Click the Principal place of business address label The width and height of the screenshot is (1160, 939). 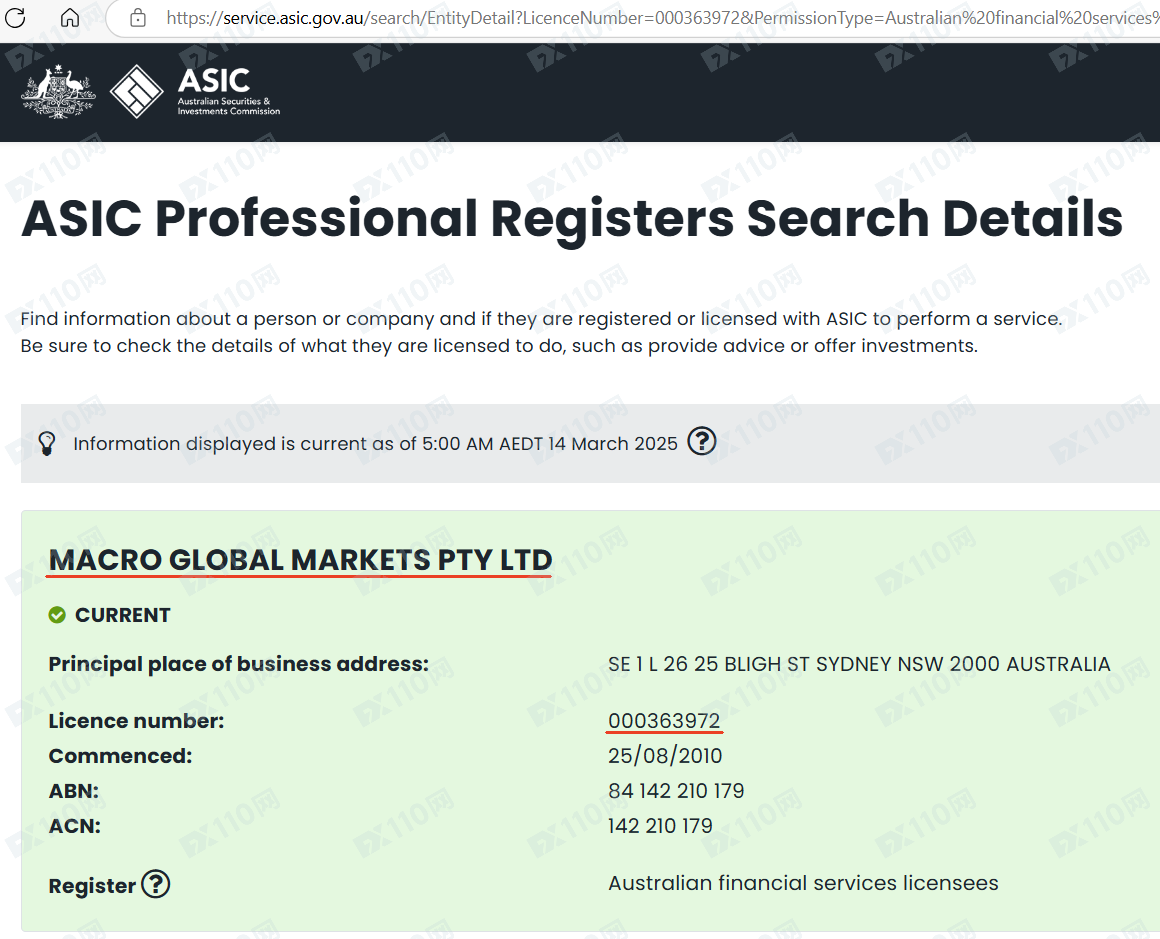[238, 664]
